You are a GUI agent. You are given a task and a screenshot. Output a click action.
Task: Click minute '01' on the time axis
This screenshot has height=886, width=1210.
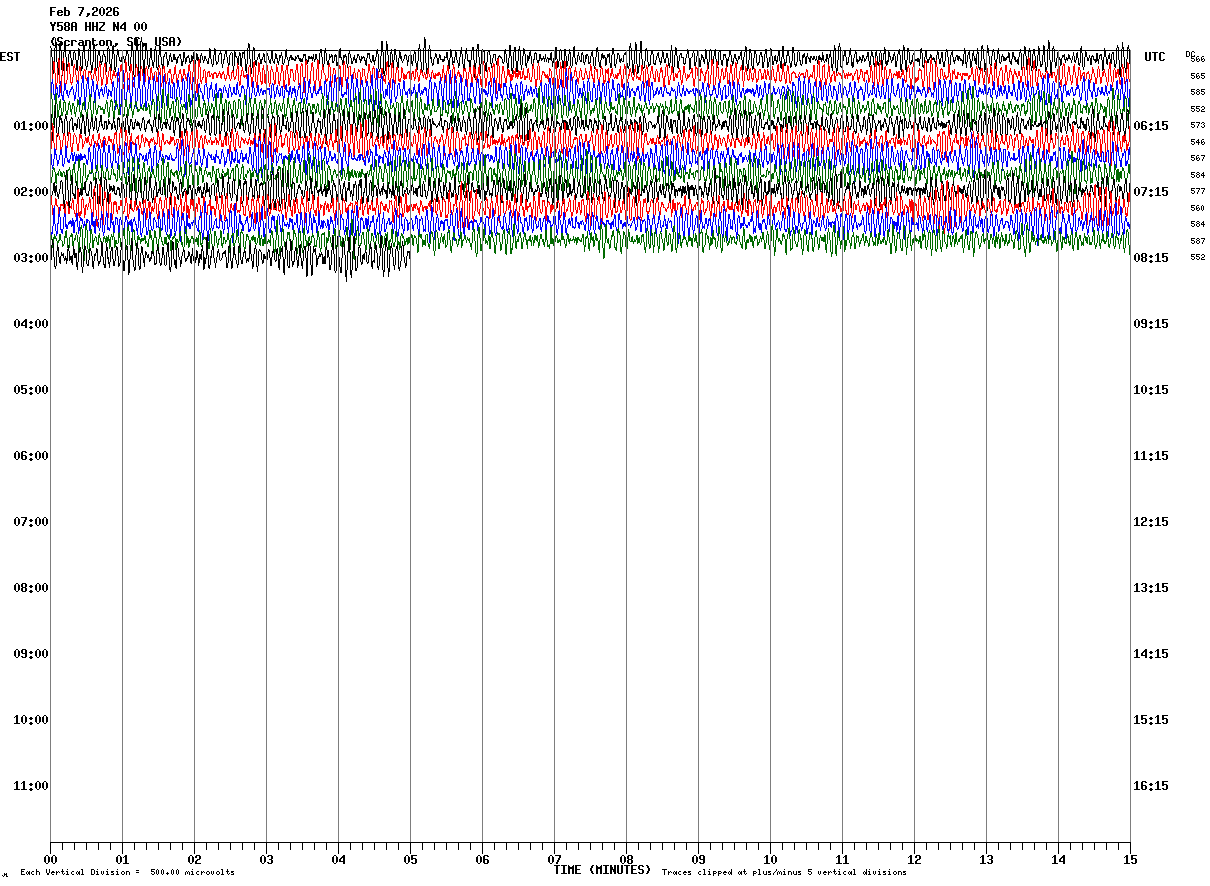(x=122, y=859)
